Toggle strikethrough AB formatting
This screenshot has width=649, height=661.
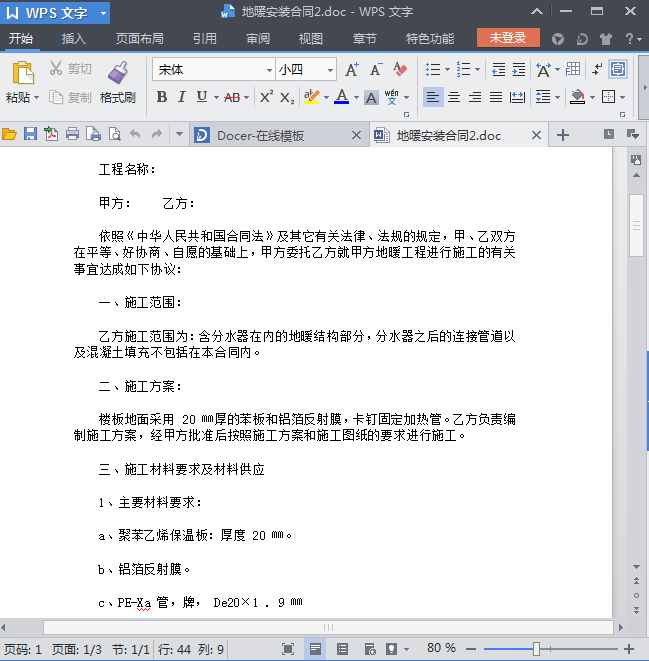(x=232, y=97)
